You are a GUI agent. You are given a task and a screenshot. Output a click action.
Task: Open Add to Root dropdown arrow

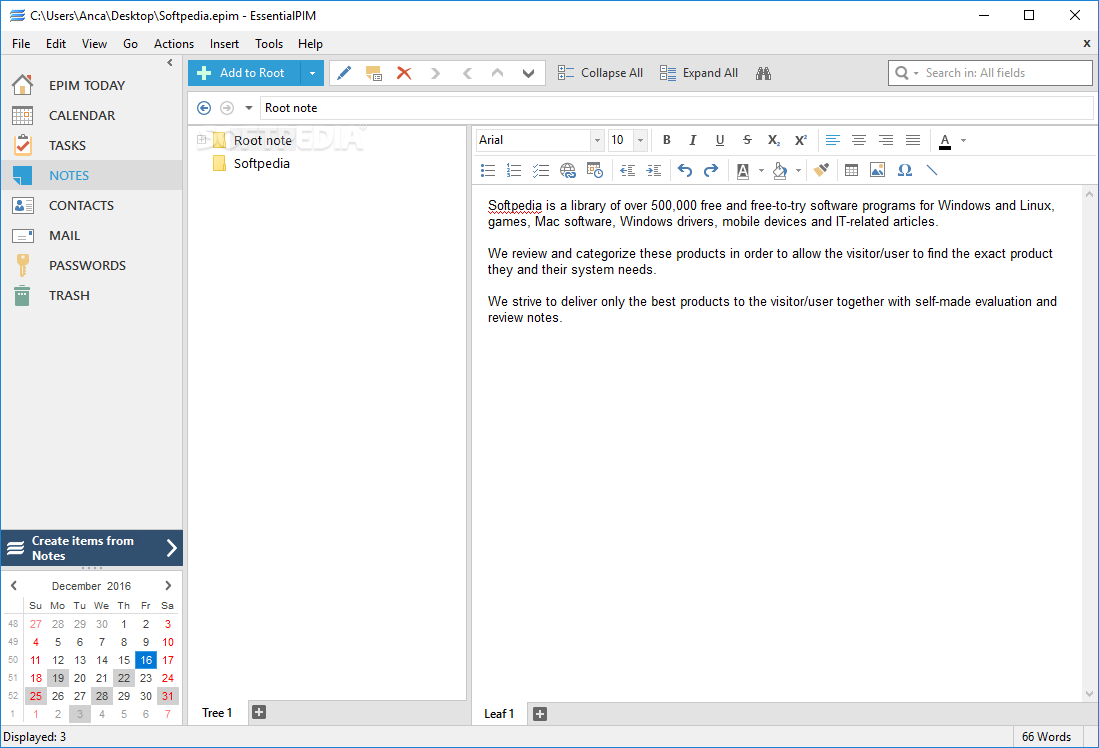[312, 73]
